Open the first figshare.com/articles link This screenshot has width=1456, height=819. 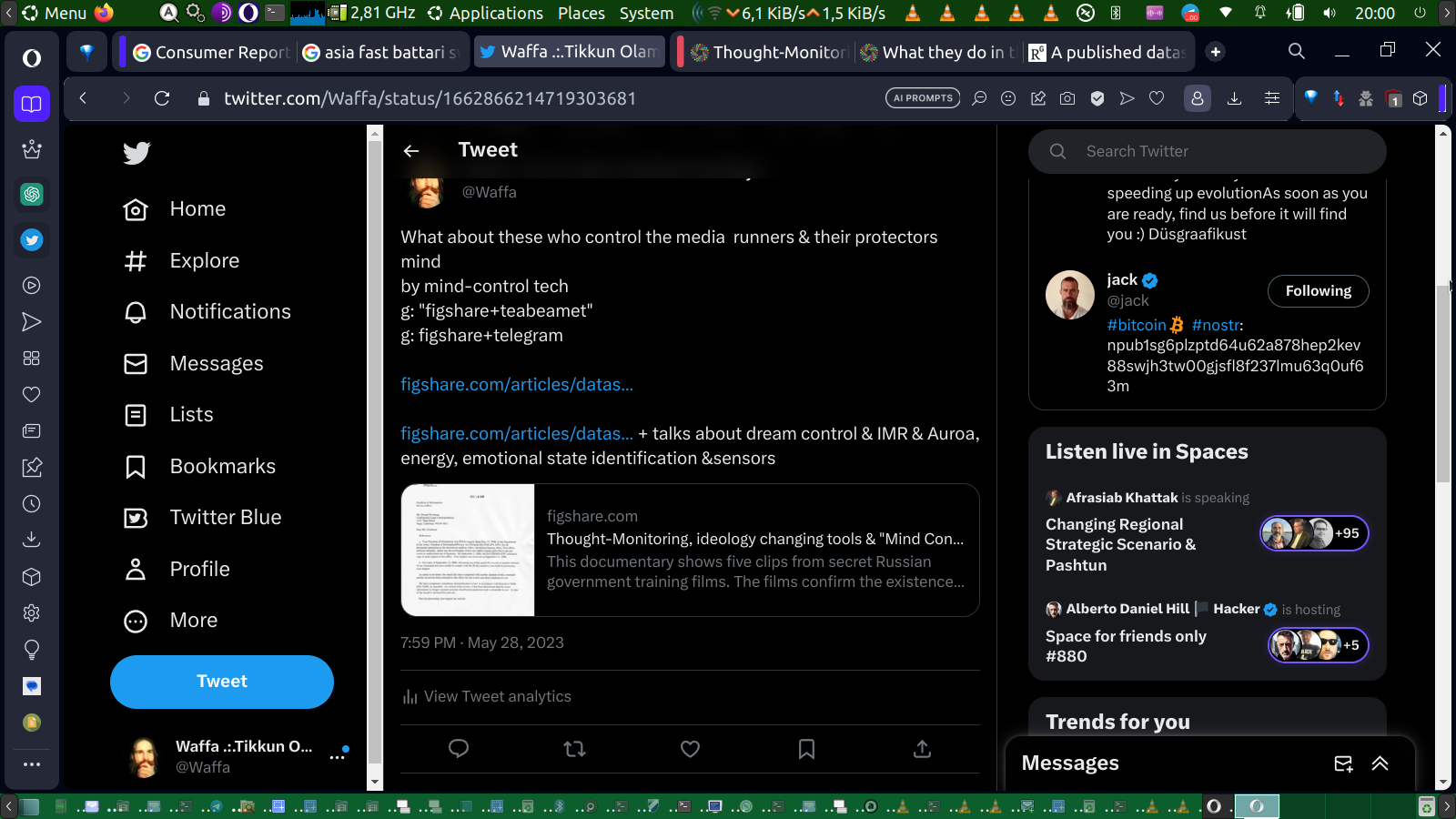click(517, 385)
